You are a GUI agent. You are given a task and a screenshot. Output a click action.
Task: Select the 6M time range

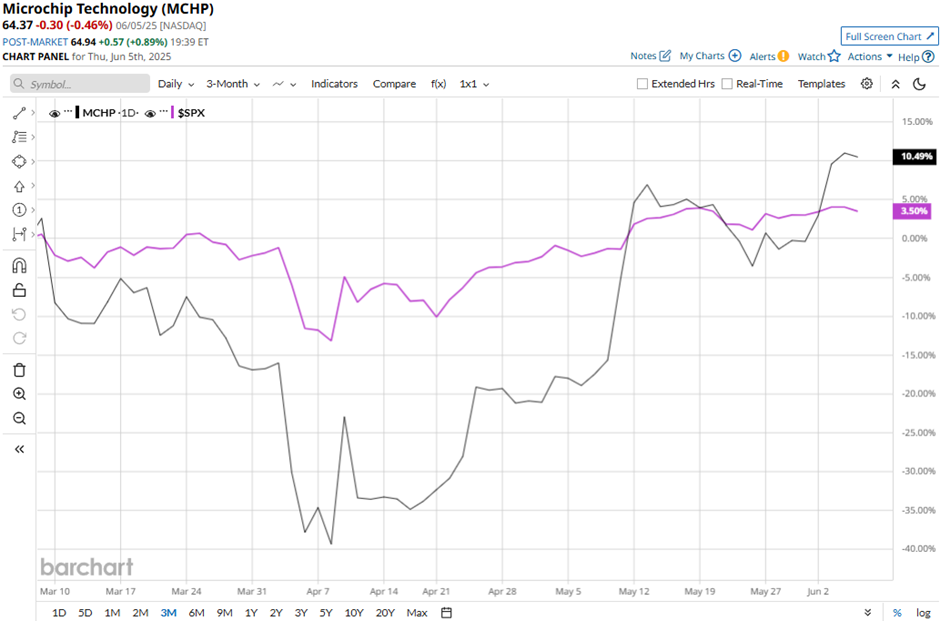coord(197,613)
